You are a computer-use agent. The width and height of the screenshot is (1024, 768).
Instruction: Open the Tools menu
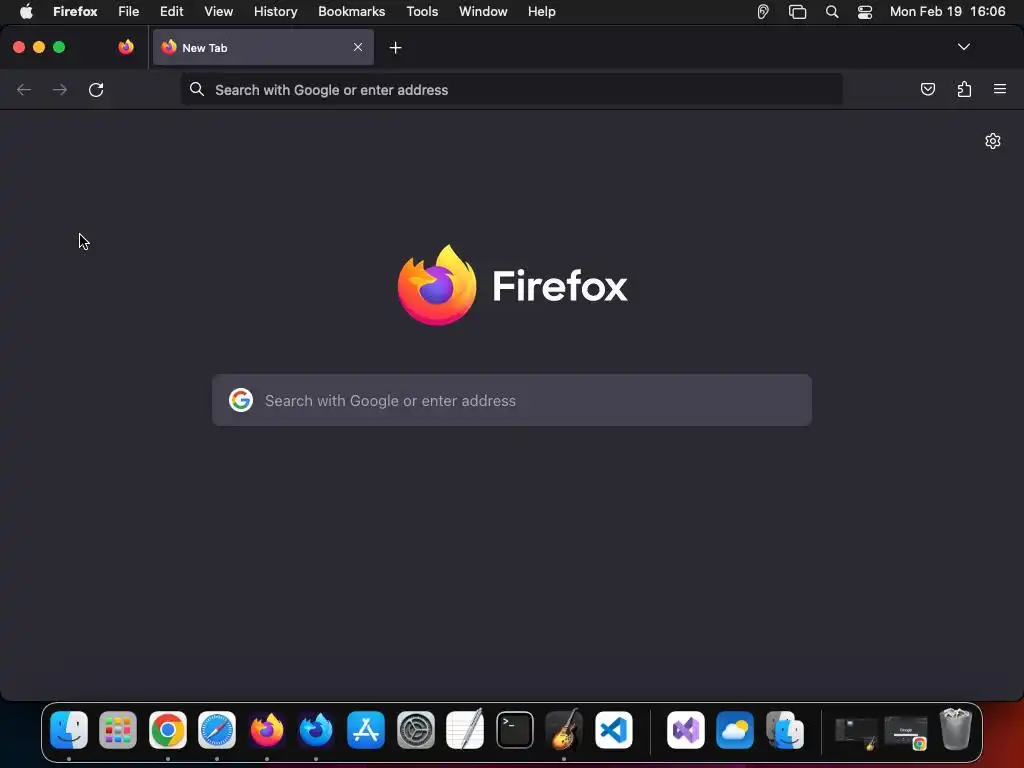(x=423, y=11)
